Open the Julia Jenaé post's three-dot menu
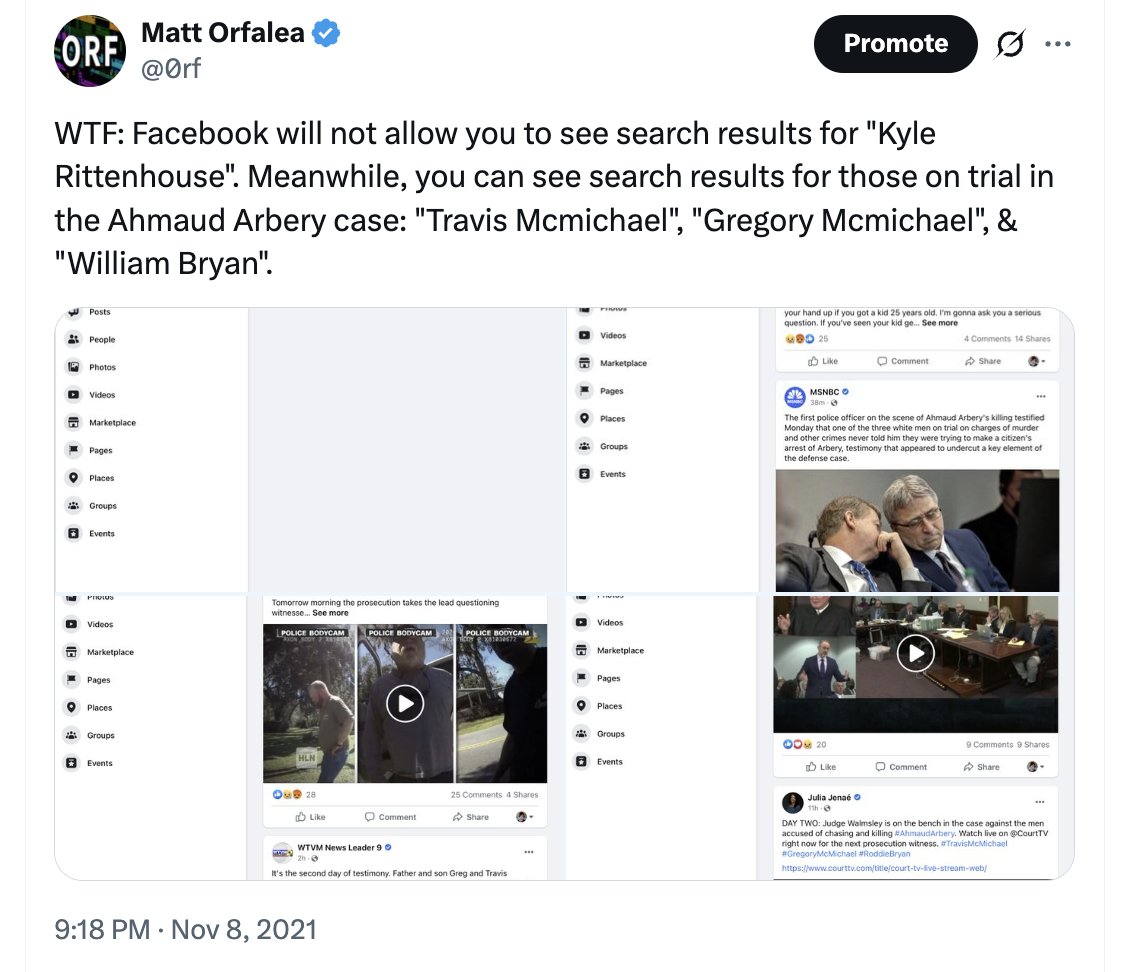This screenshot has height=972, width=1146. (x=1041, y=802)
